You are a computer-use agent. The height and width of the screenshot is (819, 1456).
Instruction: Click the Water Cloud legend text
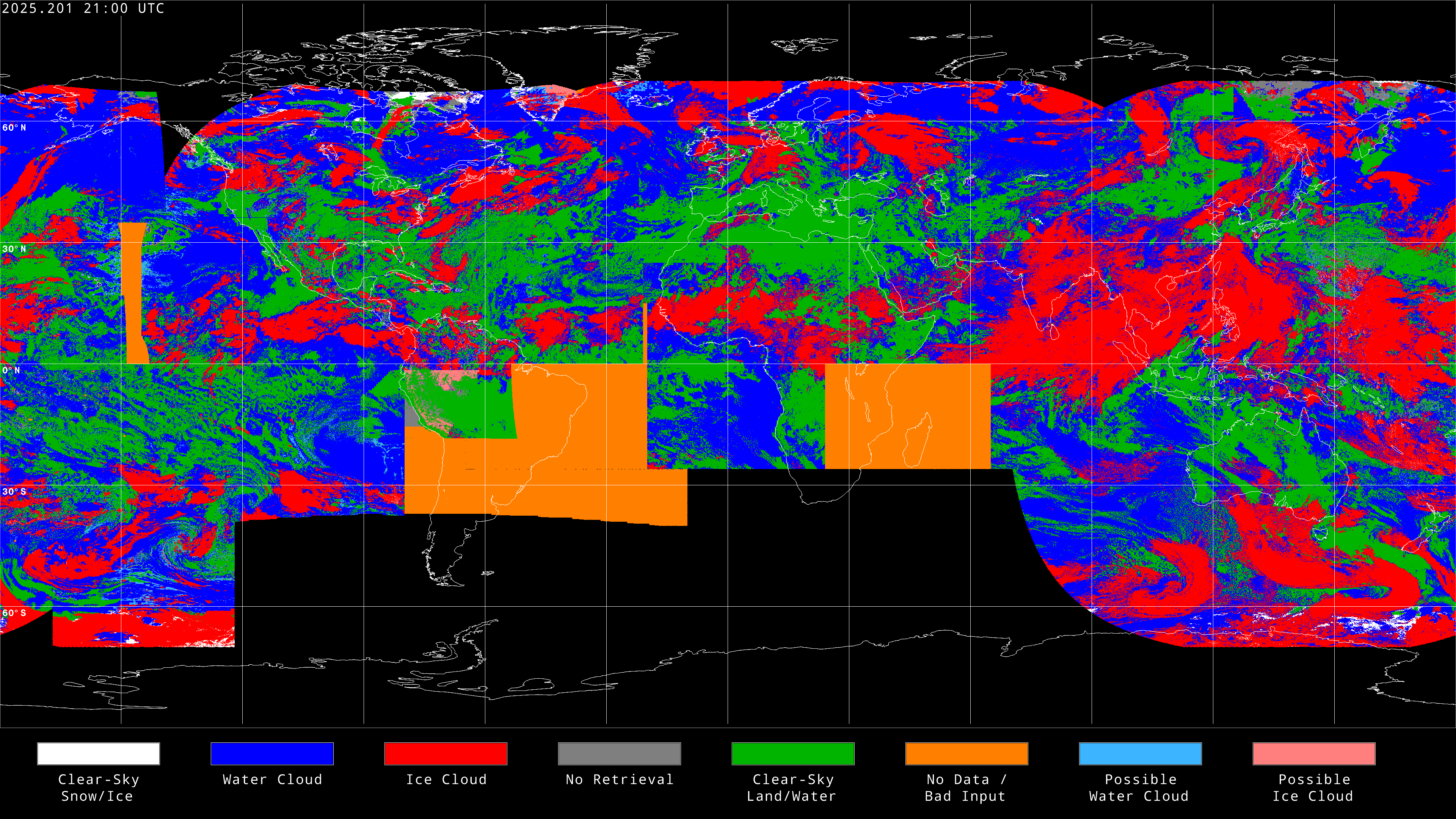pyautogui.click(x=272, y=780)
